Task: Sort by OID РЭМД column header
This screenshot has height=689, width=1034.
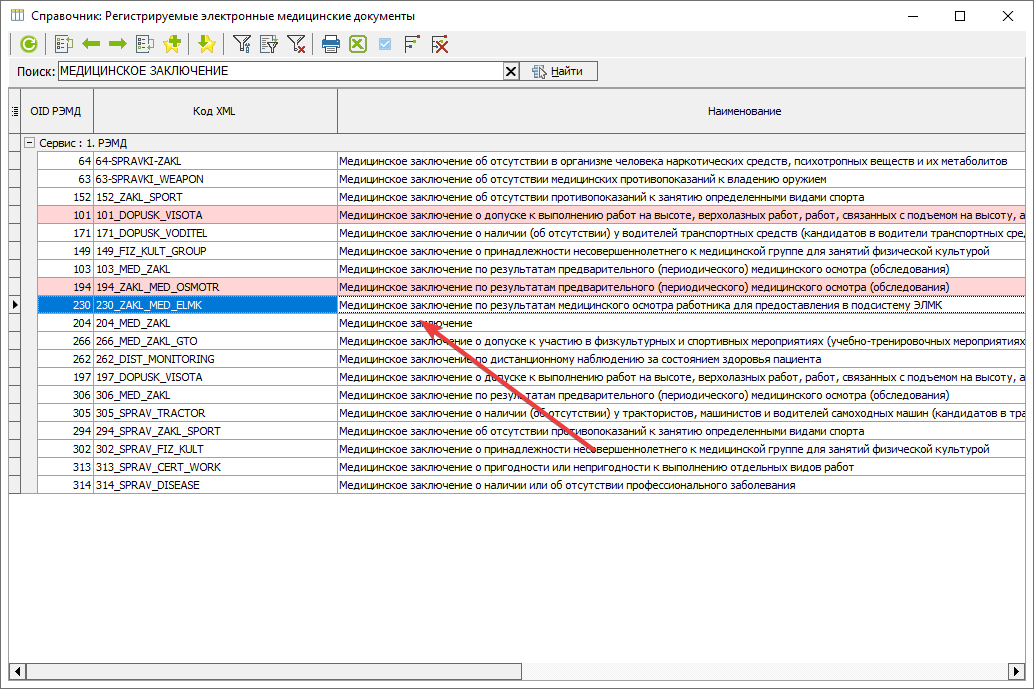Action: click(x=57, y=111)
